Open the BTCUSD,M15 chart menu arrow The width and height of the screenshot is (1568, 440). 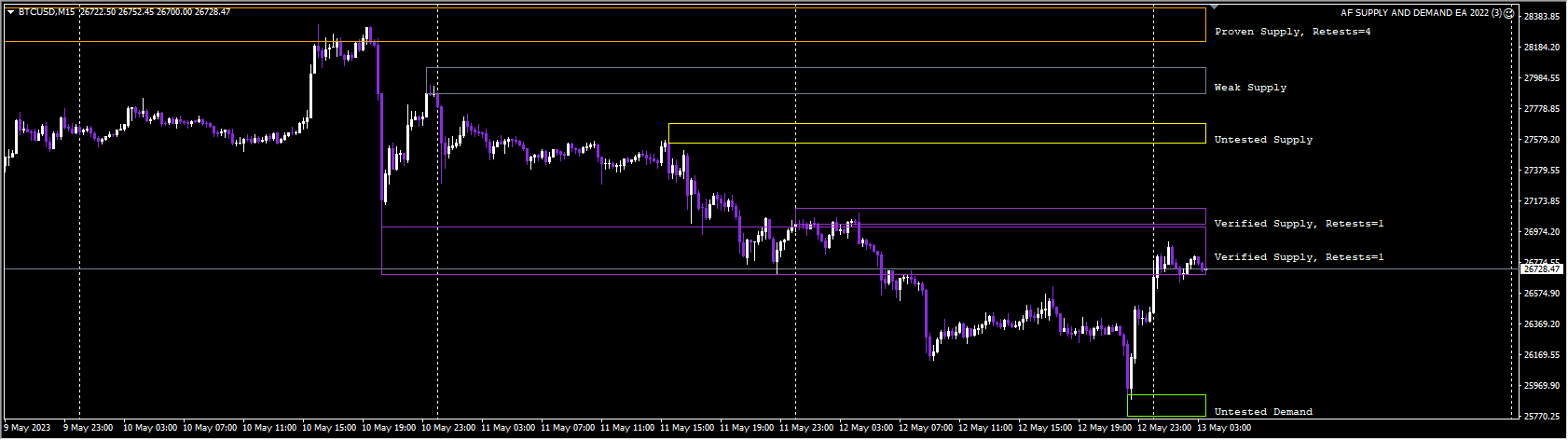click(x=10, y=12)
